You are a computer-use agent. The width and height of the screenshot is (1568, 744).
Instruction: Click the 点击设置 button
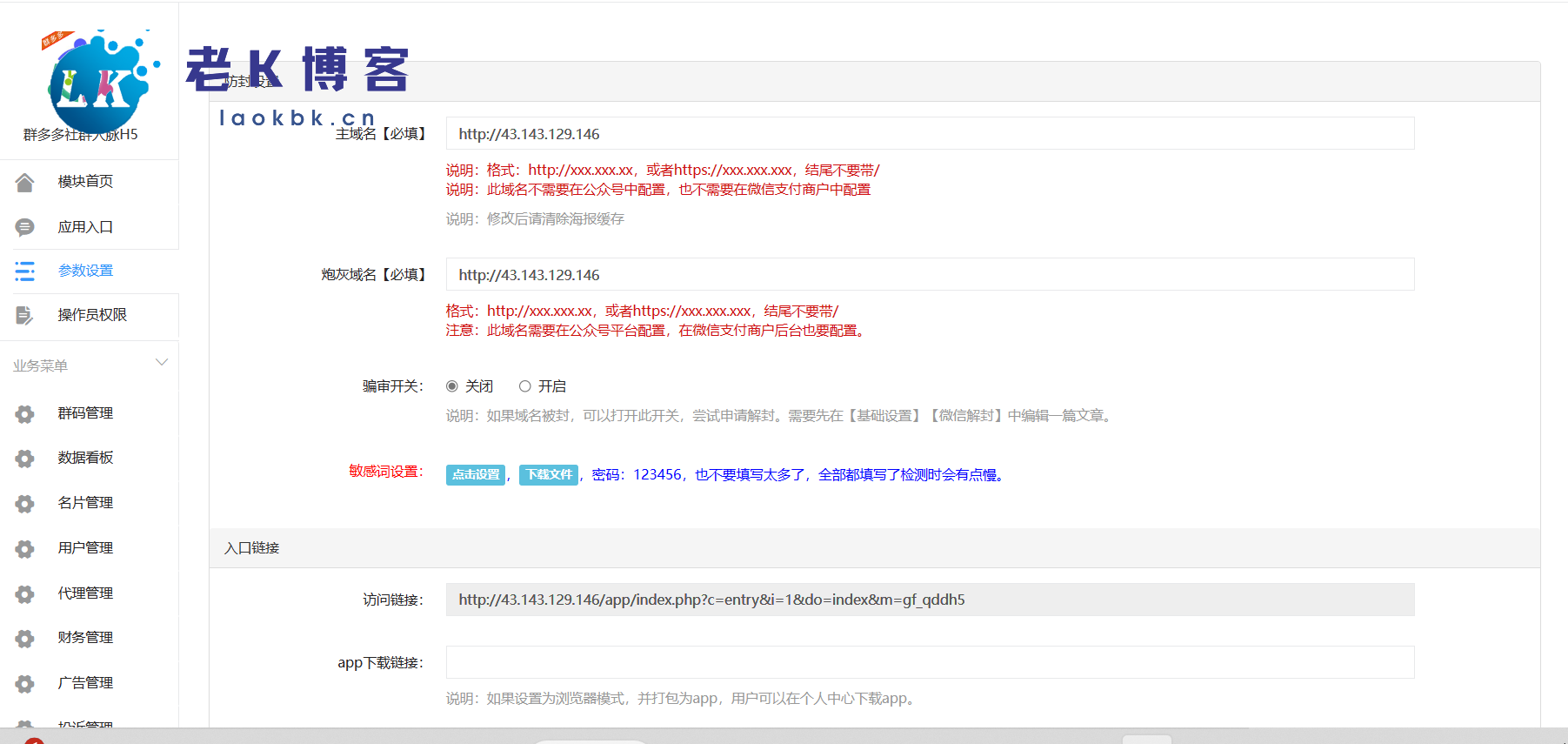click(476, 475)
